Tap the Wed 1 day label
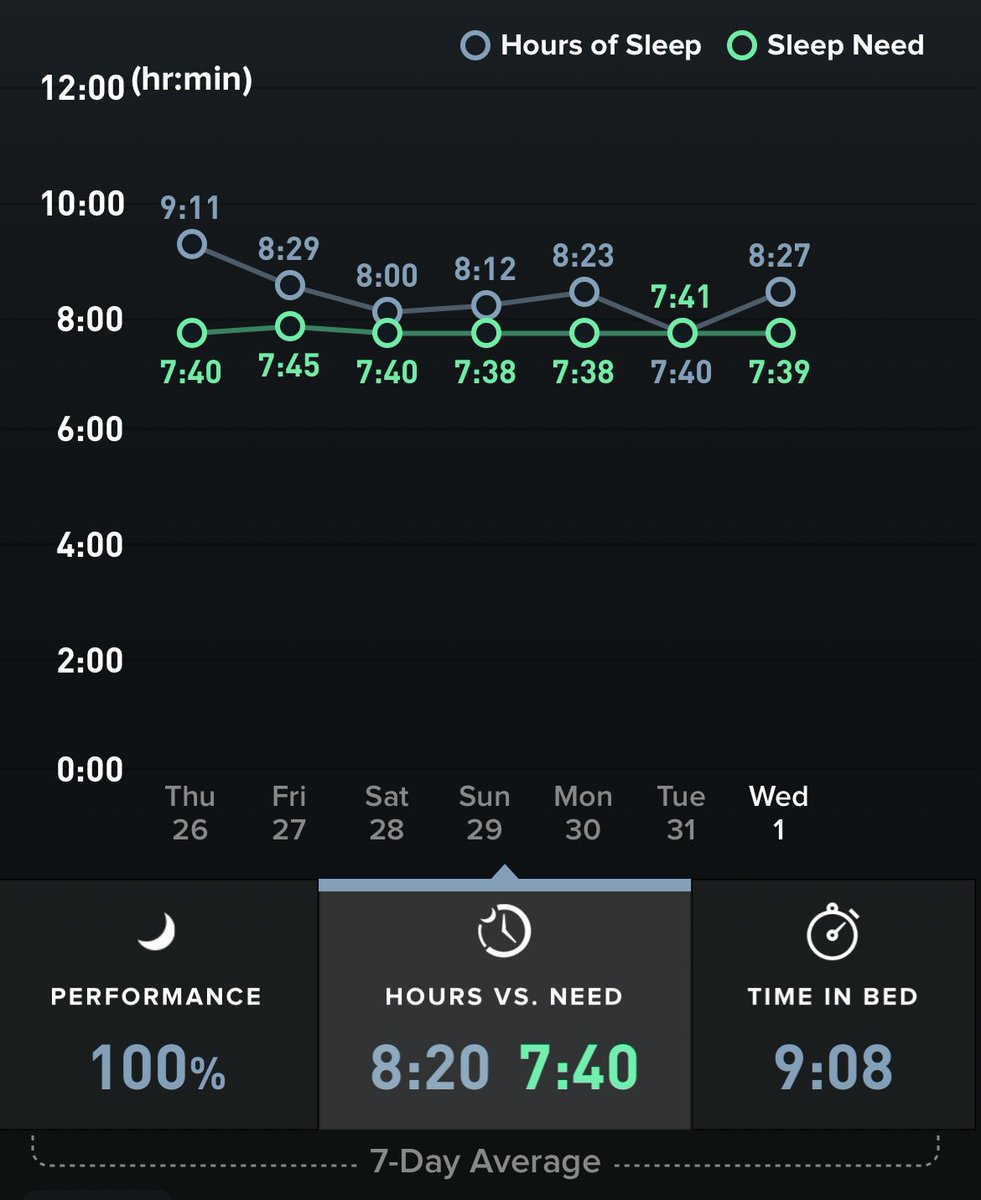The height and width of the screenshot is (1200, 981). coord(779,813)
